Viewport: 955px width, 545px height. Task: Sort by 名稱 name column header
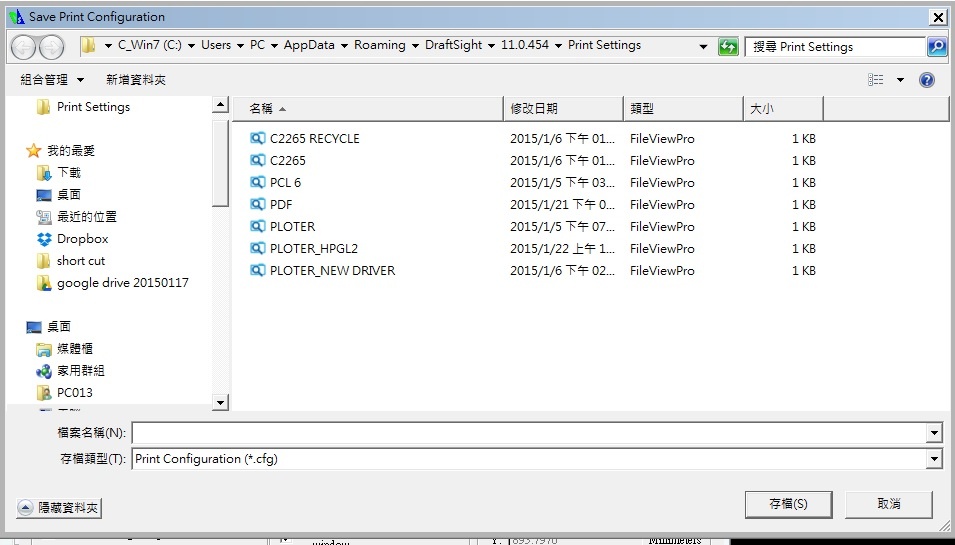368,108
